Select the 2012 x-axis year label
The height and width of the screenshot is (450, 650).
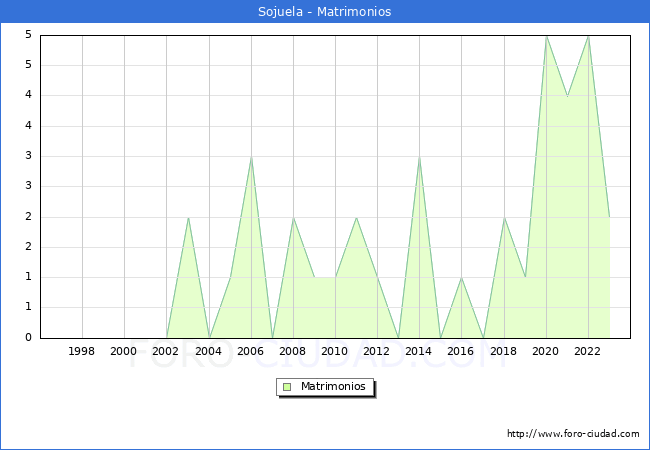point(377,351)
